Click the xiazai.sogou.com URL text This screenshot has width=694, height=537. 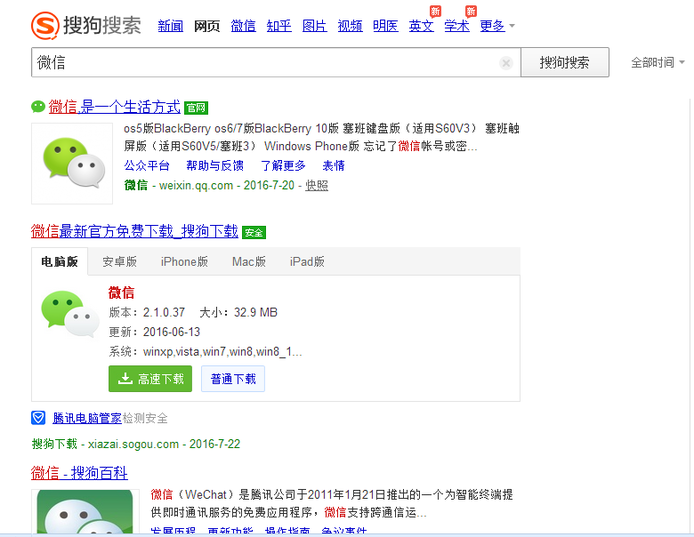[133, 444]
